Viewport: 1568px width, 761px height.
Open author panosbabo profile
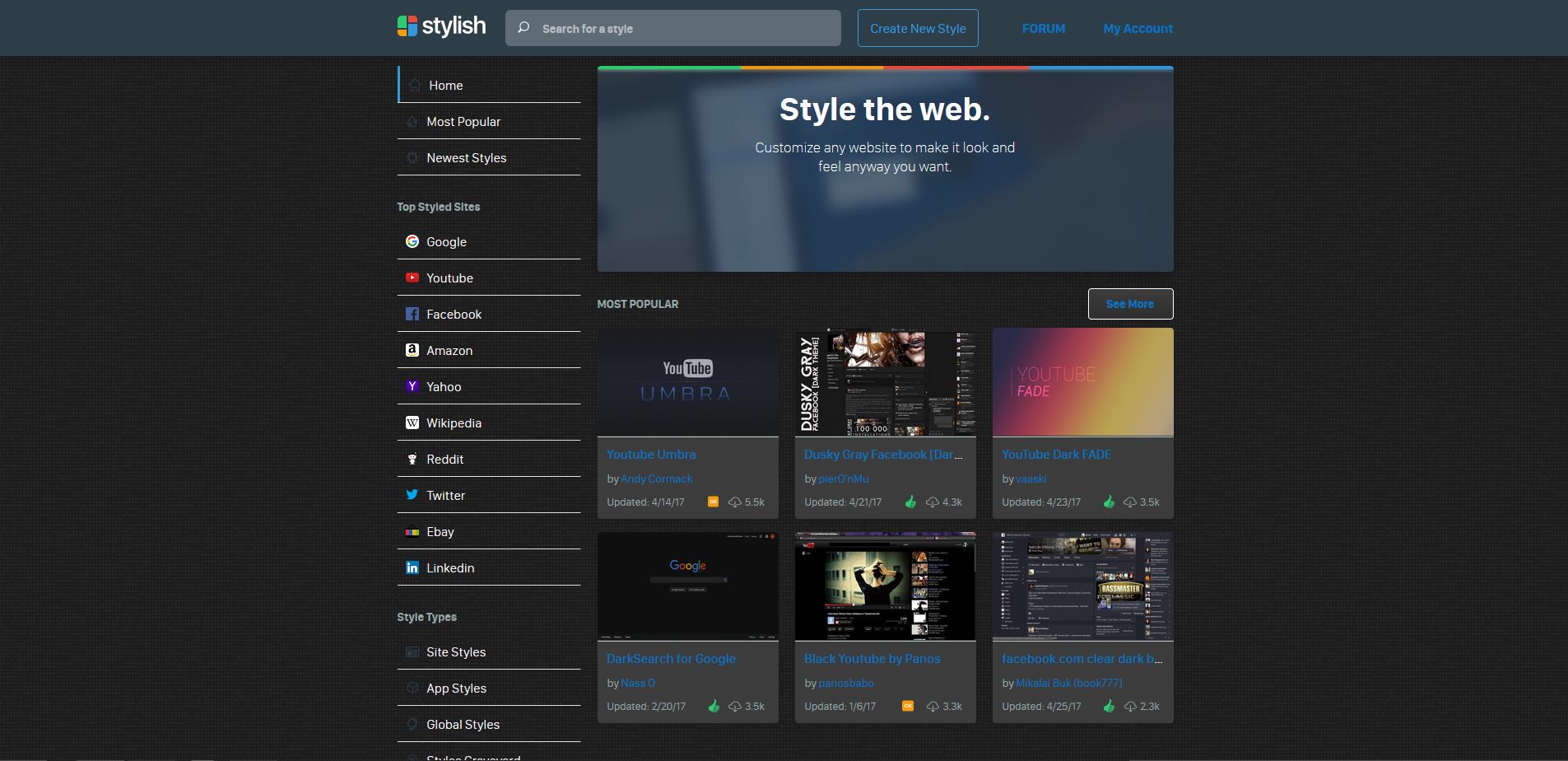[846, 683]
